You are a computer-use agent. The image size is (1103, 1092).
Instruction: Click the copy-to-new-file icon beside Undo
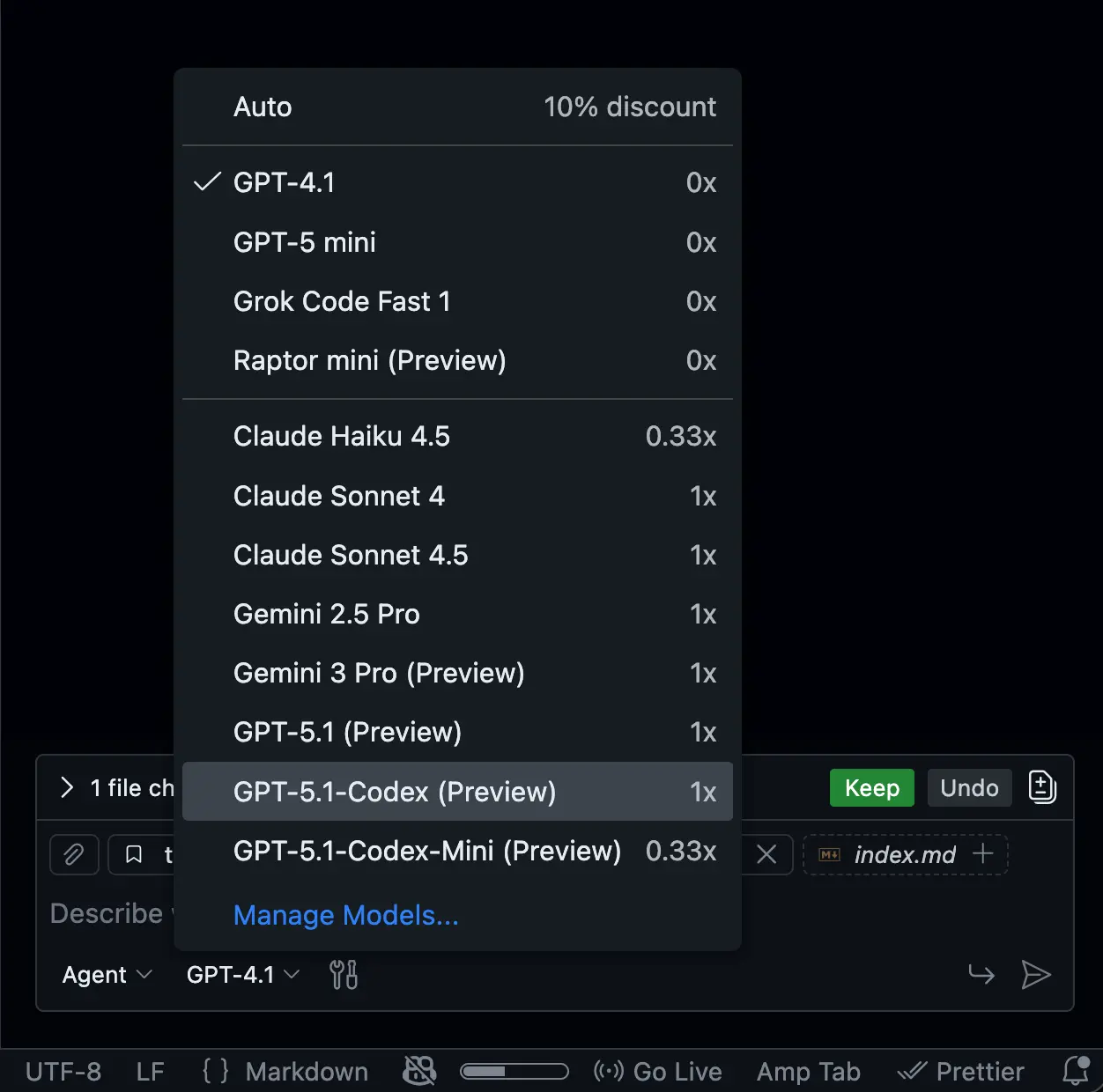[1041, 787]
